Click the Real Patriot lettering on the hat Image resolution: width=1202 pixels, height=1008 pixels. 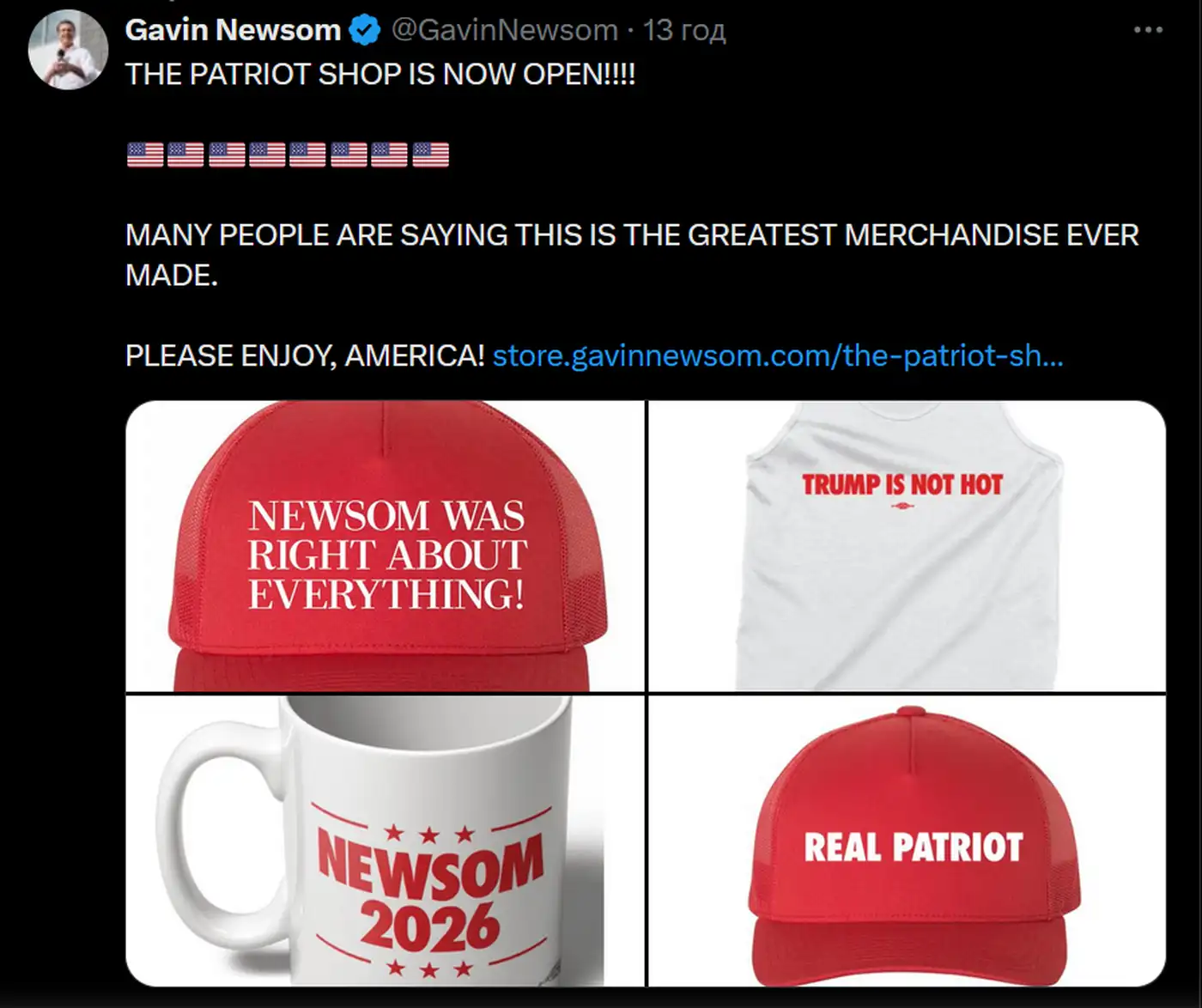914,847
